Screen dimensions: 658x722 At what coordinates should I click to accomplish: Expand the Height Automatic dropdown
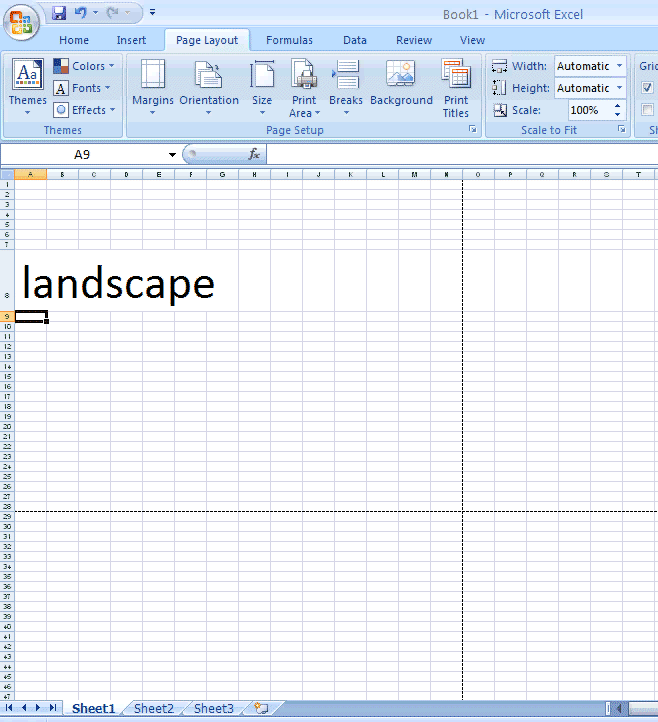(x=620, y=87)
